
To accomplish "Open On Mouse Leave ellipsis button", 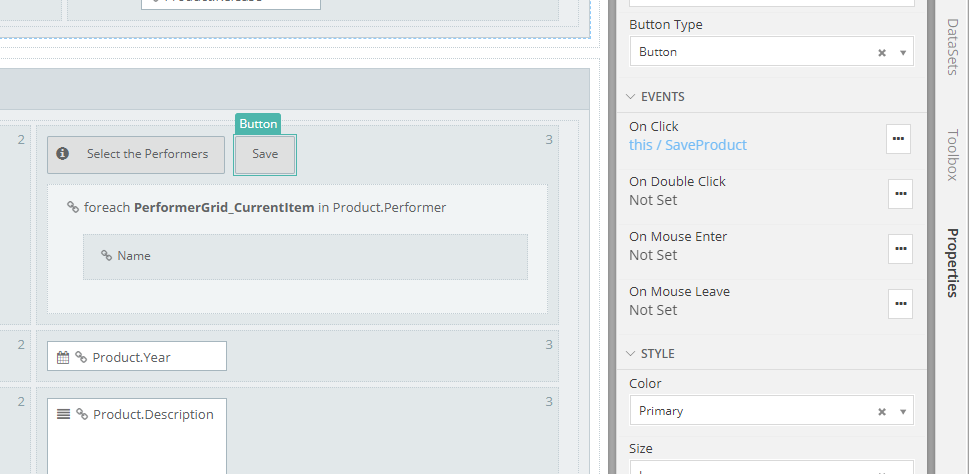I will click(900, 303).
